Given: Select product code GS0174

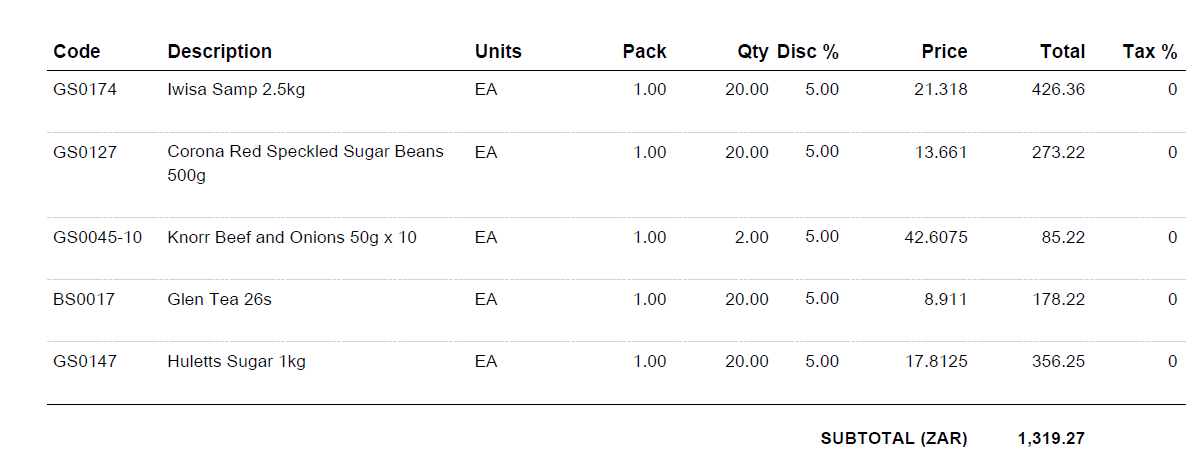Looking at the screenshot, I should pyautogui.click(x=85, y=90).
